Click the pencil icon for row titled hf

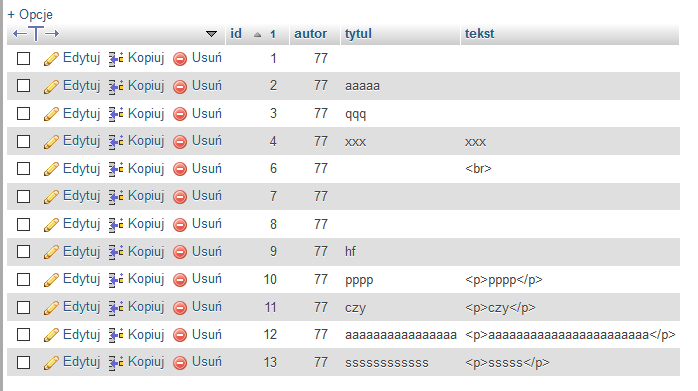point(51,252)
